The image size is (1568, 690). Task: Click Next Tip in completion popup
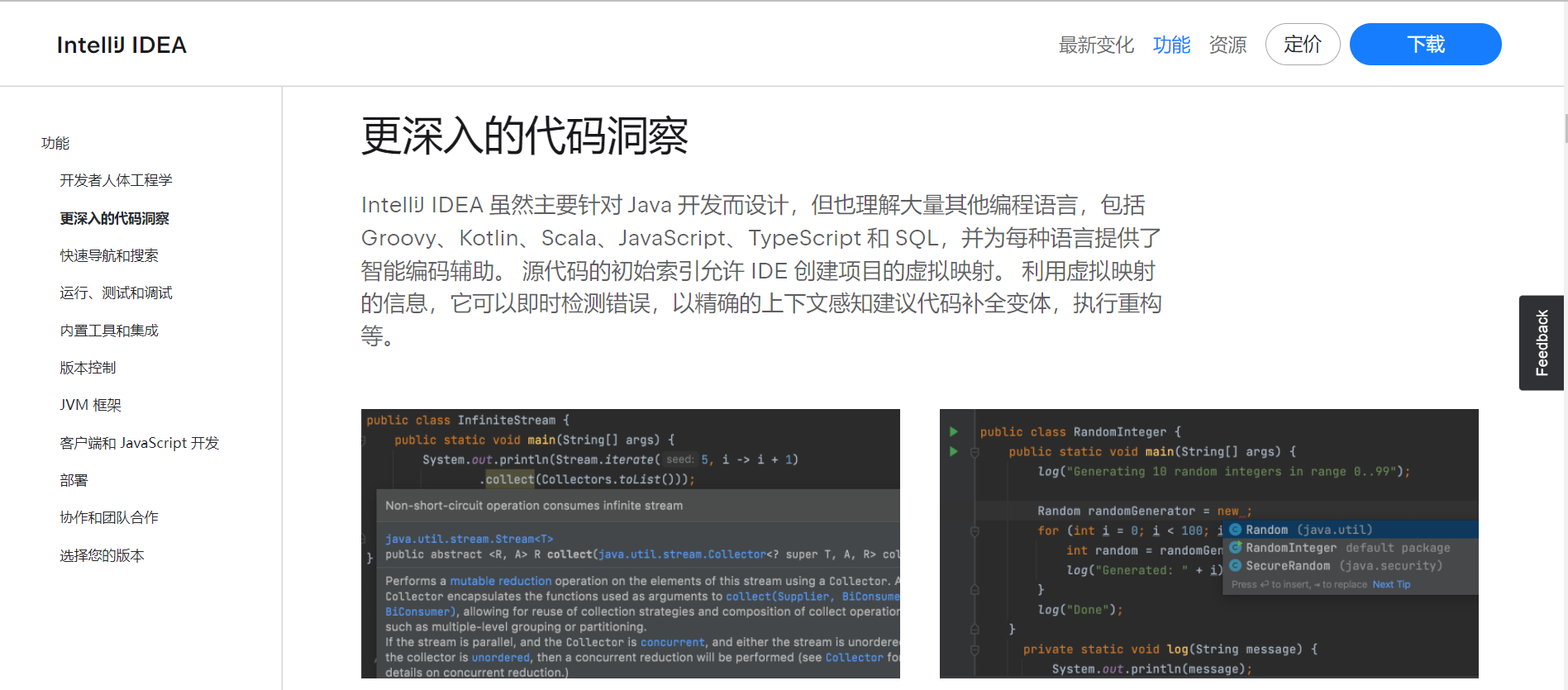(1391, 584)
